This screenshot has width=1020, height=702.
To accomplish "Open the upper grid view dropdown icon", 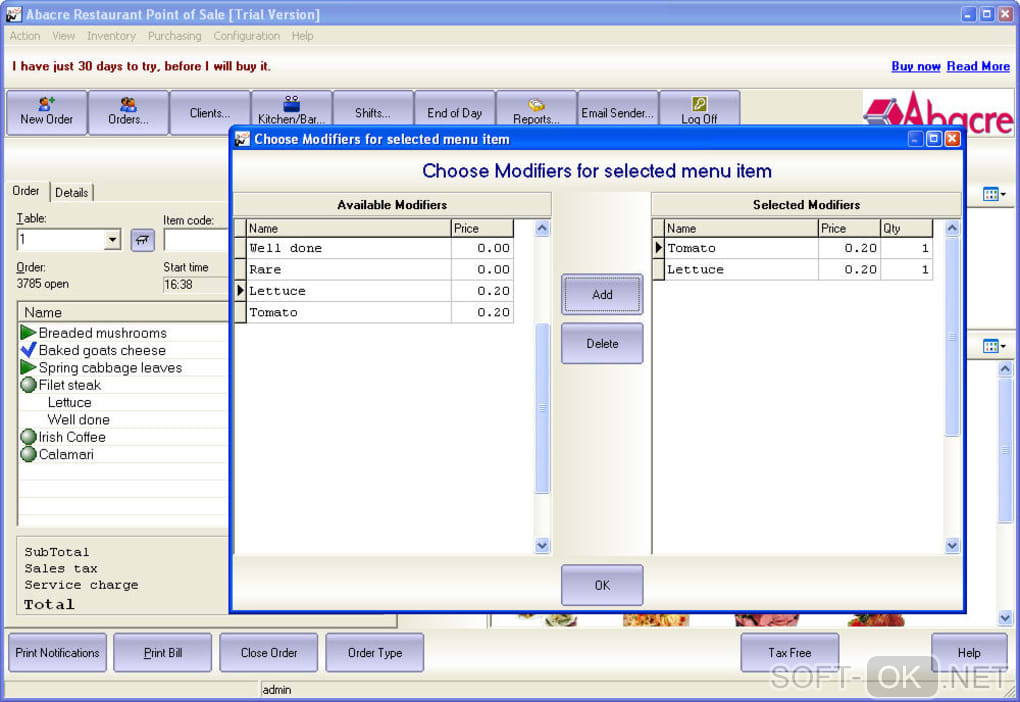I will [994, 194].
